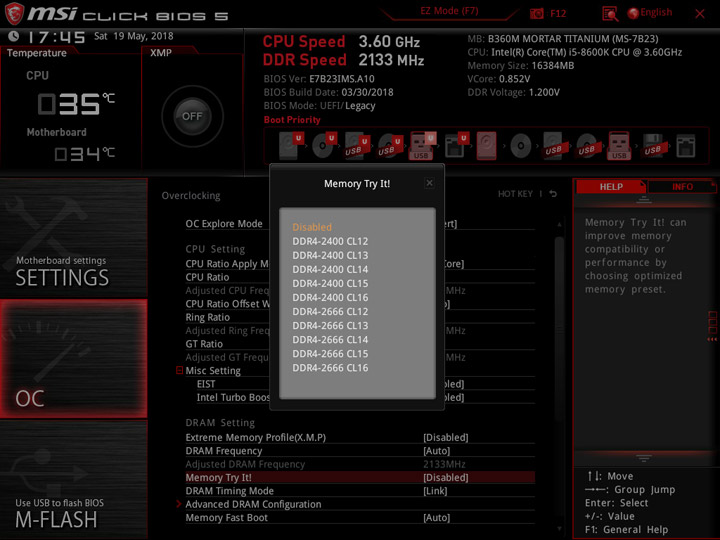This screenshot has height=540, width=720.
Task: Select UEFI hard disk boot device icon
Action: coord(292,146)
